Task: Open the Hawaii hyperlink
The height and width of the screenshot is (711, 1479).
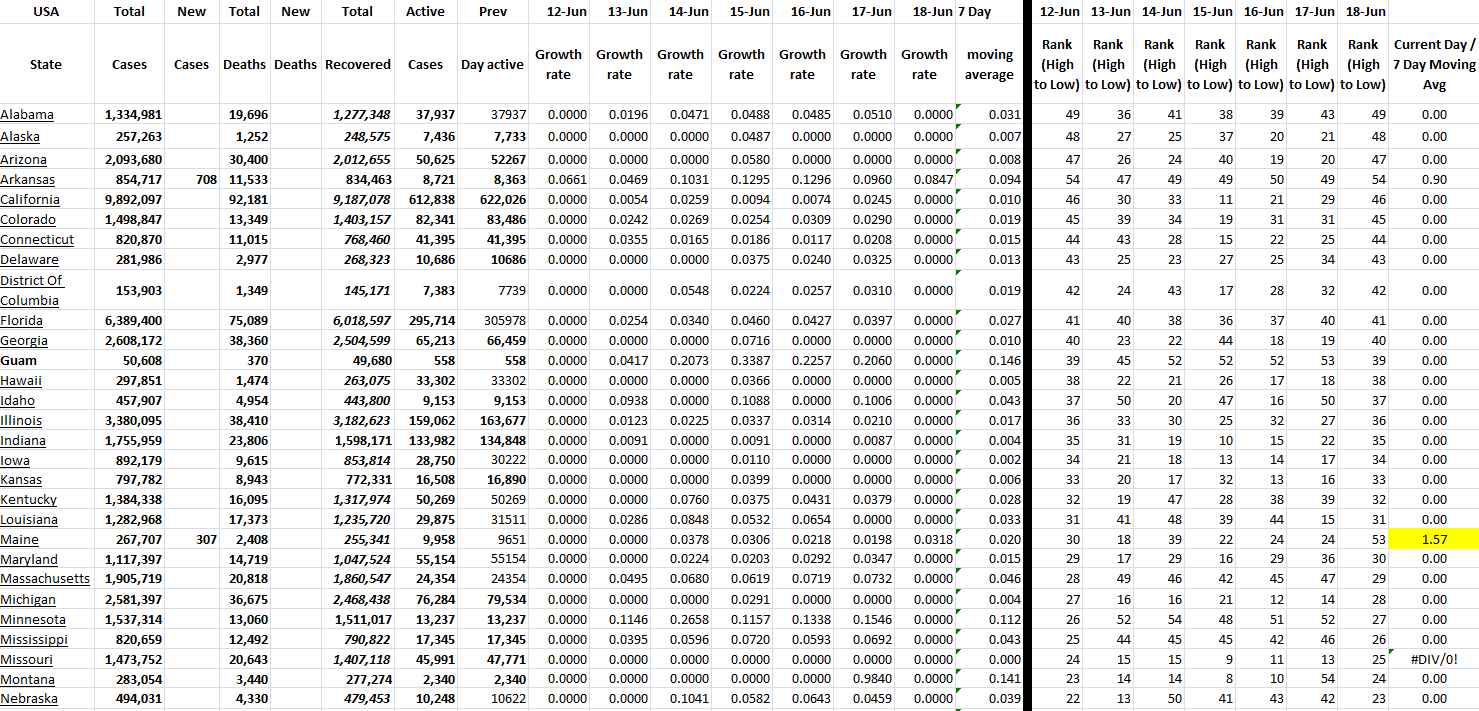Action: tap(21, 381)
